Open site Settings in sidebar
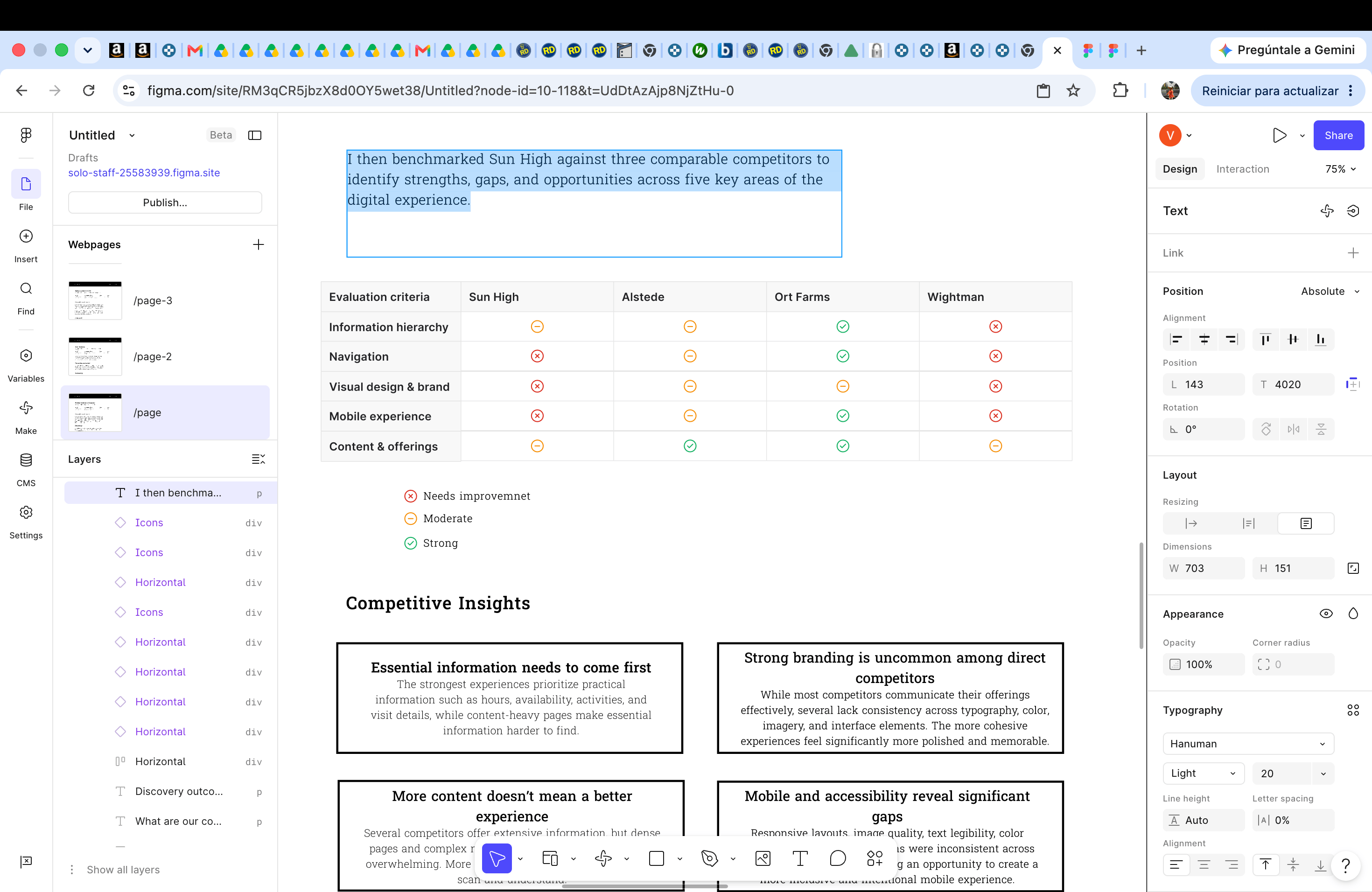The width and height of the screenshot is (1372, 892). 26,522
